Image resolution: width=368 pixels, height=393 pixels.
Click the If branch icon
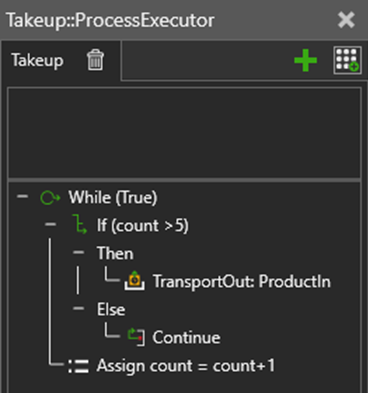tap(79, 224)
